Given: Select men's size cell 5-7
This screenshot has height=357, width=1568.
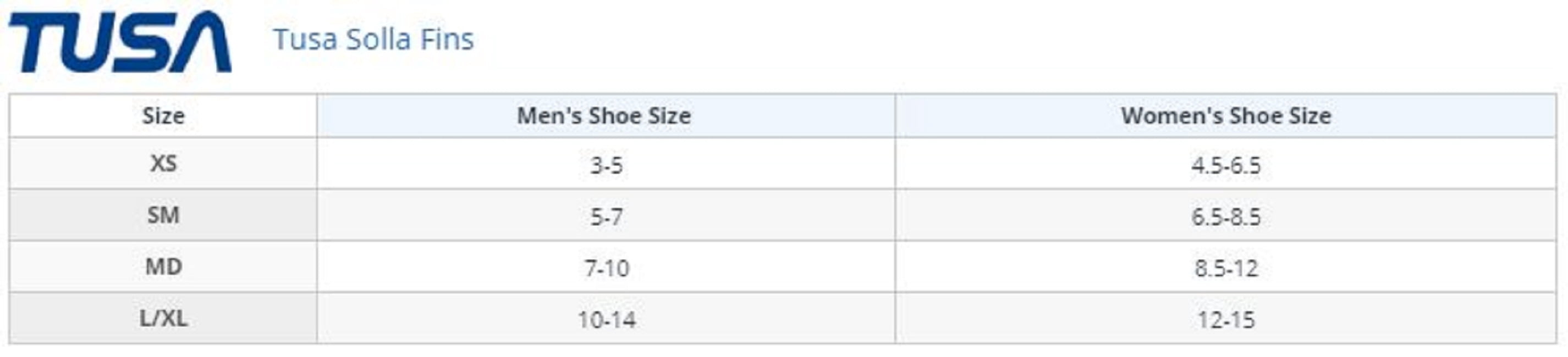Looking at the screenshot, I should click(606, 216).
